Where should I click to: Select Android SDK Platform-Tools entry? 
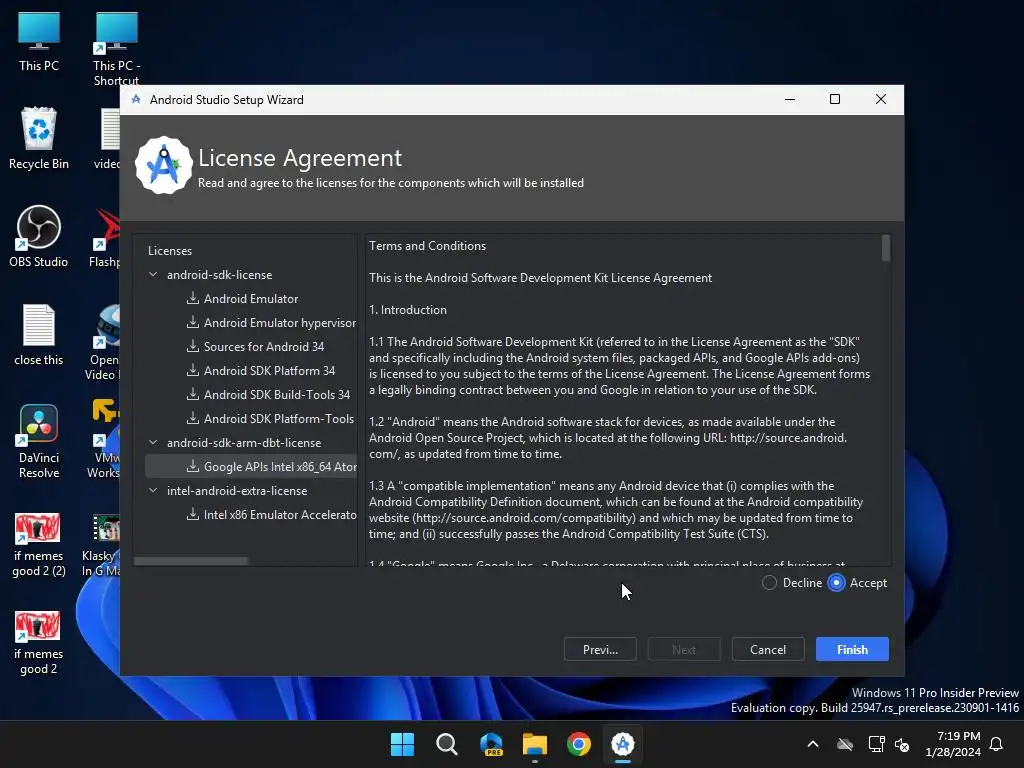[279, 419]
